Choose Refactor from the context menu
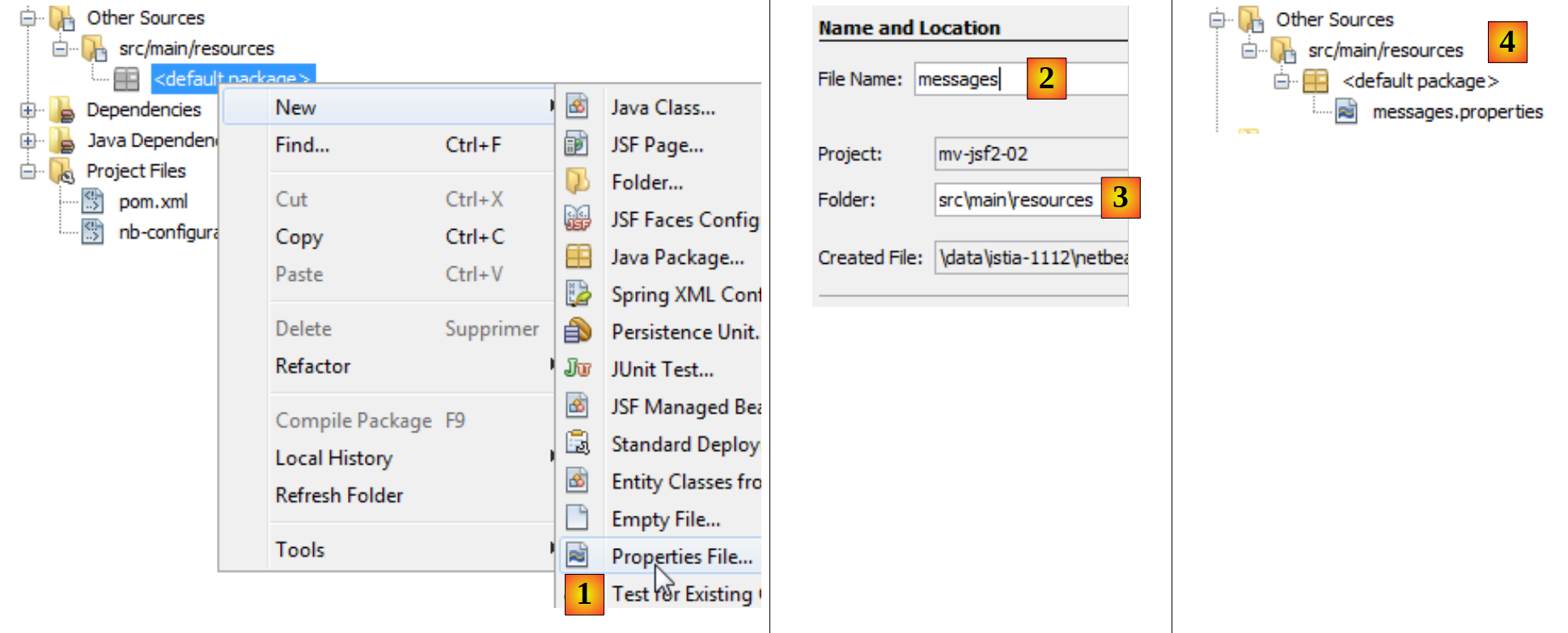Image resolution: width=1568 pixels, height=633 pixels. pyautogui.click(x=313, y=366)
